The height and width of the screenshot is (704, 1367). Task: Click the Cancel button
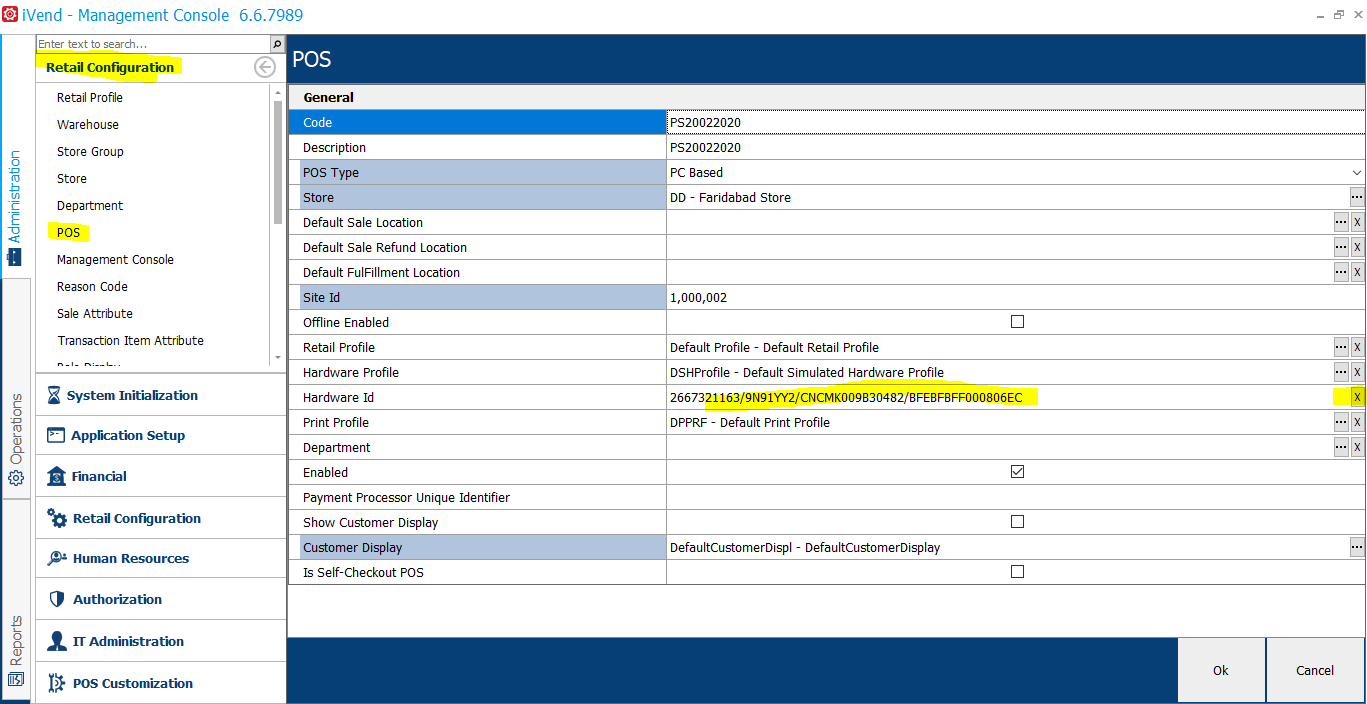click(x=1315, y=670)
